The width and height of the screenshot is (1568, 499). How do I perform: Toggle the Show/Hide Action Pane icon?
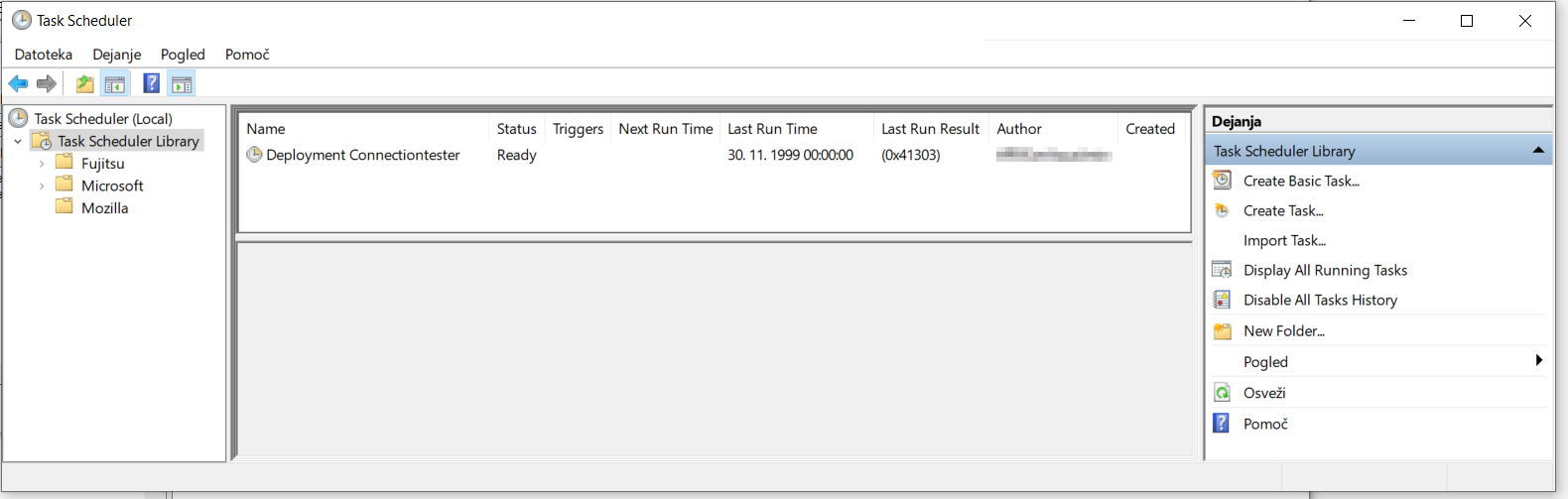click(x=182, y=83)
